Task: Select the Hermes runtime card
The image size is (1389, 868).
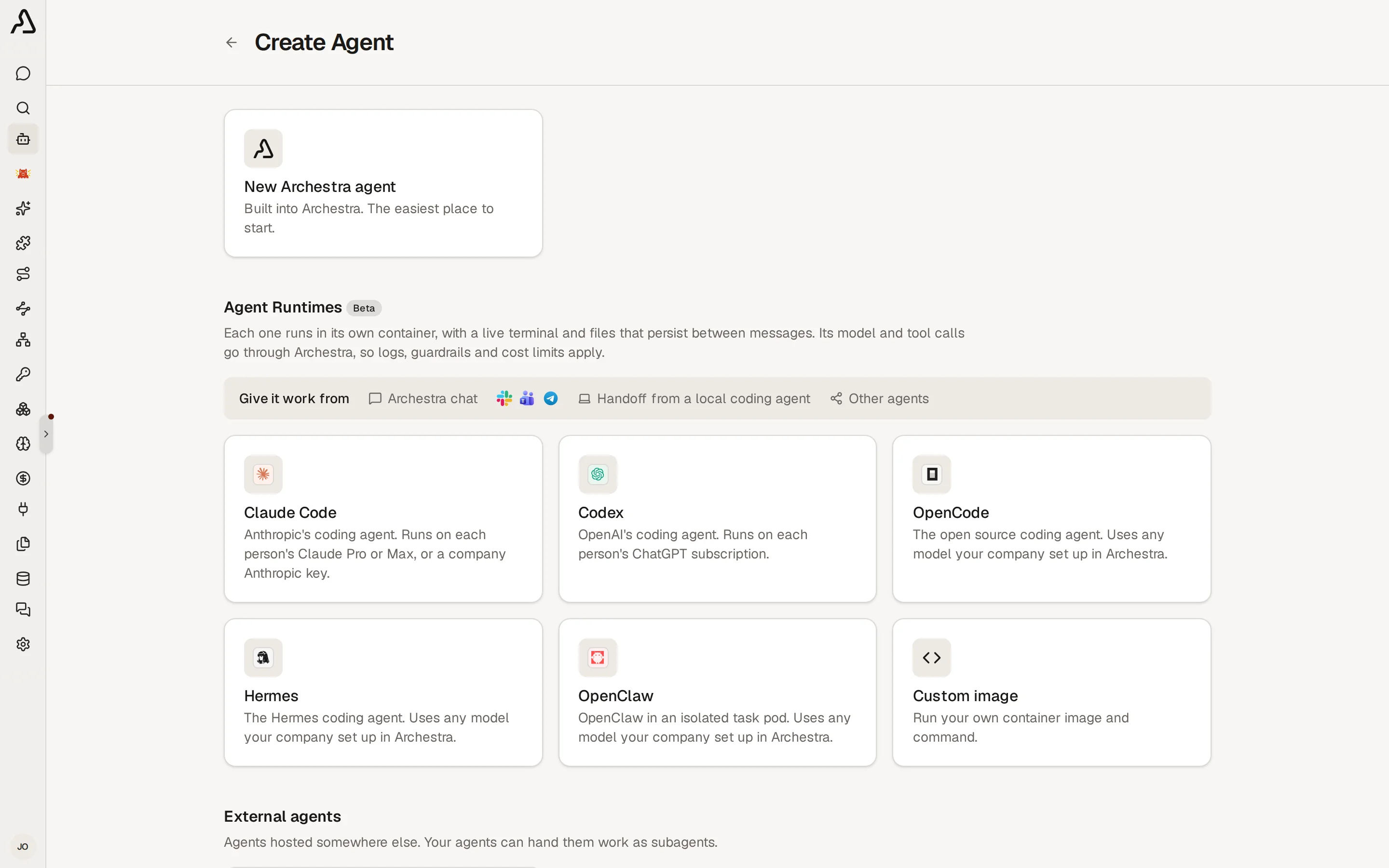Action: pyautogui.click(x=383, y=692)
